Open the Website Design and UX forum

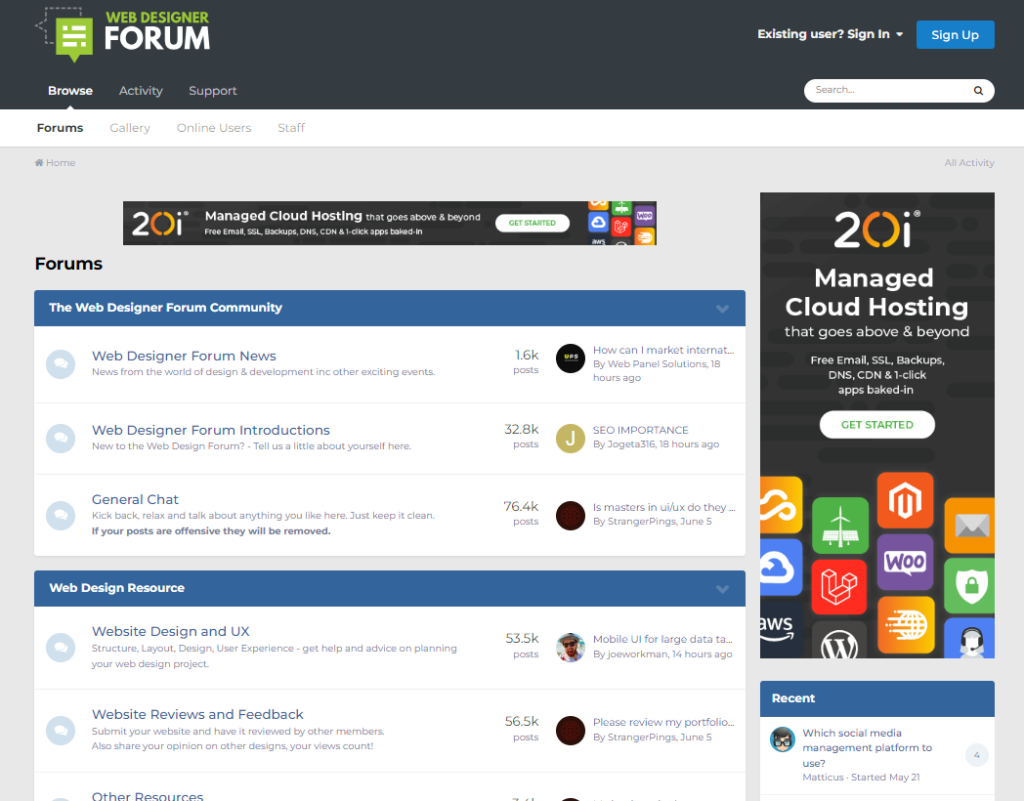pyautogui.click(x=171, y=631)
